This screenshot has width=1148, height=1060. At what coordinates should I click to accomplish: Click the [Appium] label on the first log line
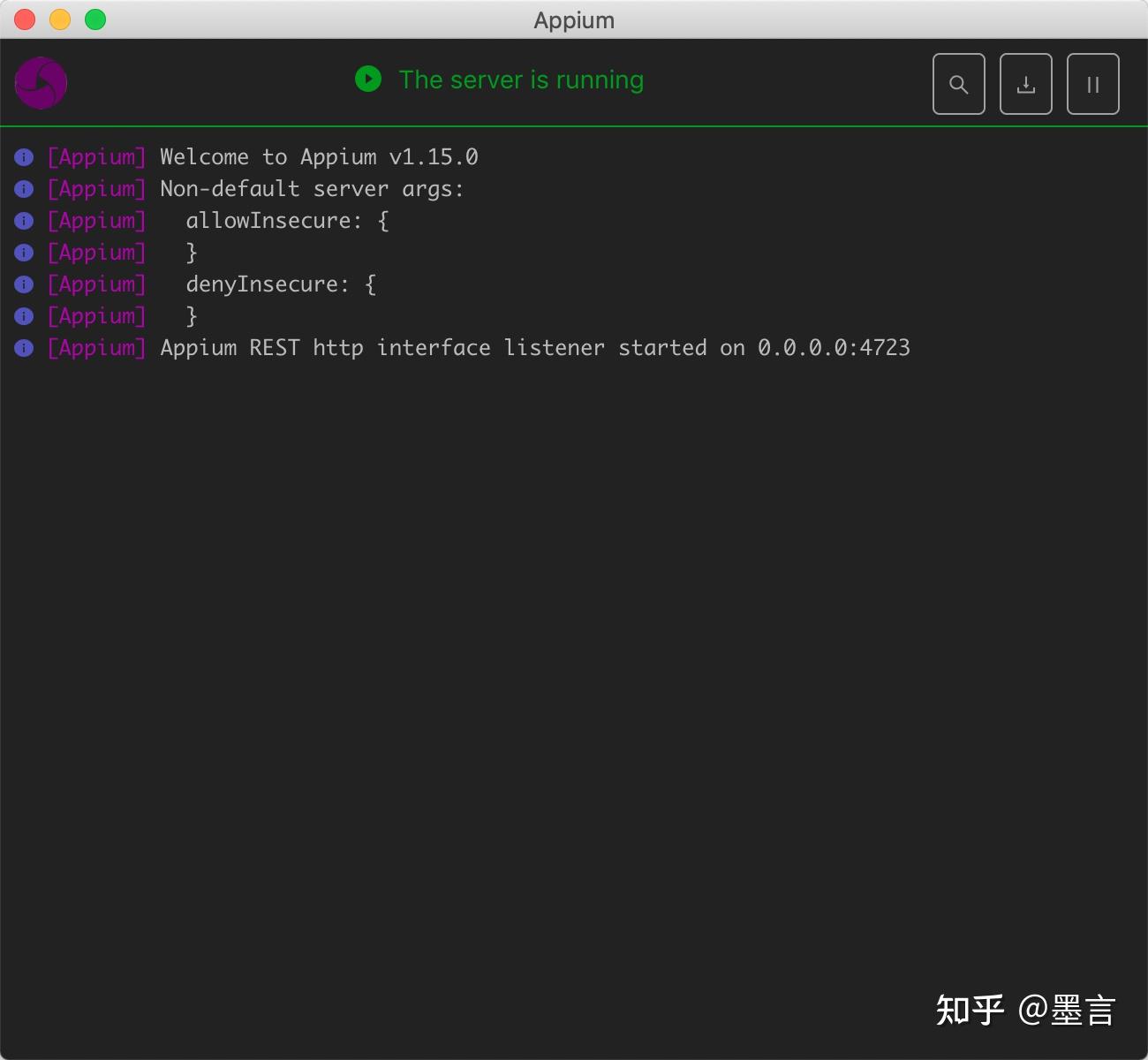click(x=97, y=156)
